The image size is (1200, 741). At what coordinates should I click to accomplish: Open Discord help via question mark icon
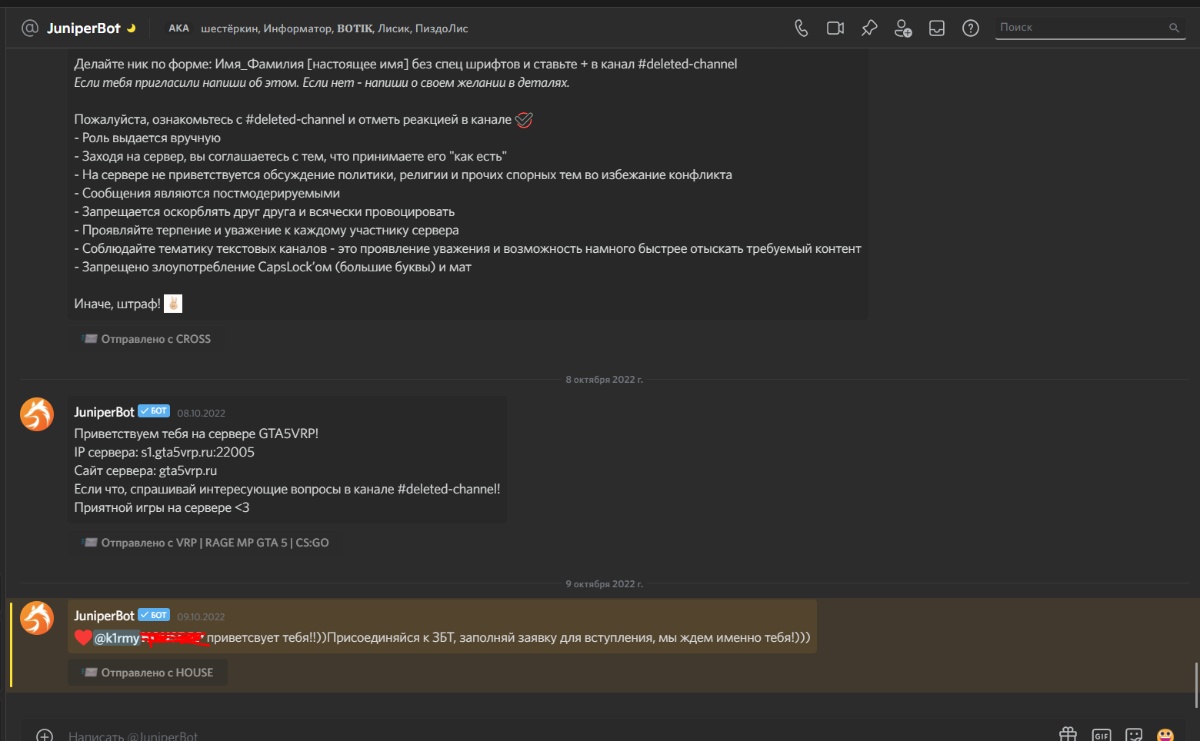[970, 28]
